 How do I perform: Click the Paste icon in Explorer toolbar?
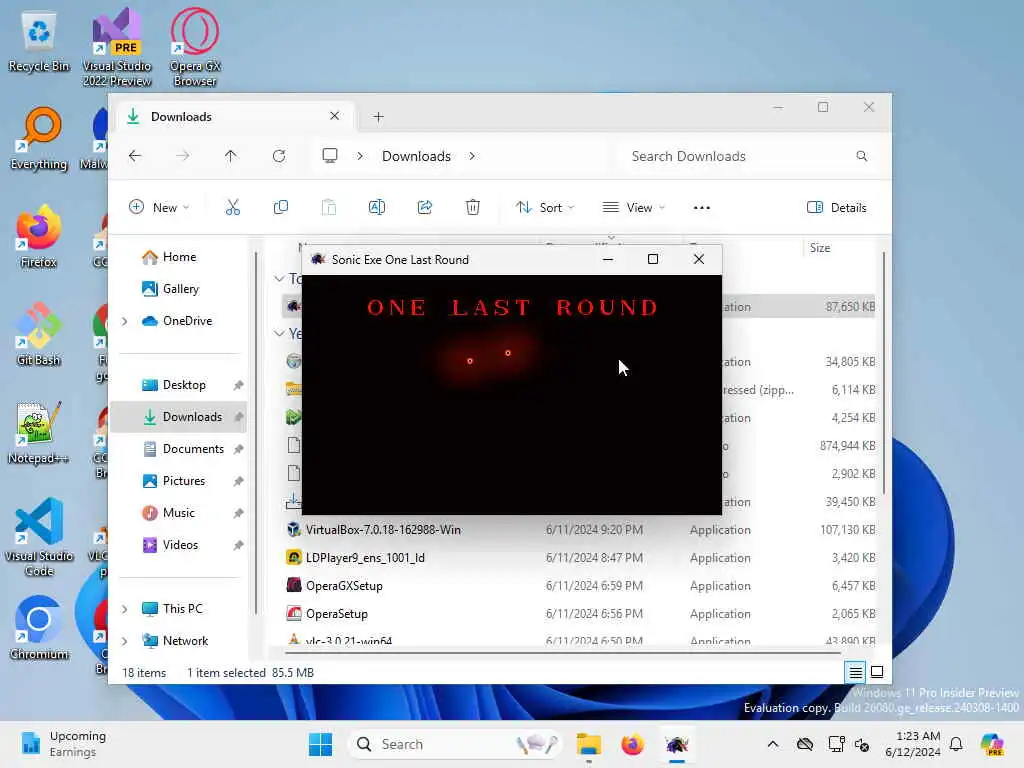[328, 208]
